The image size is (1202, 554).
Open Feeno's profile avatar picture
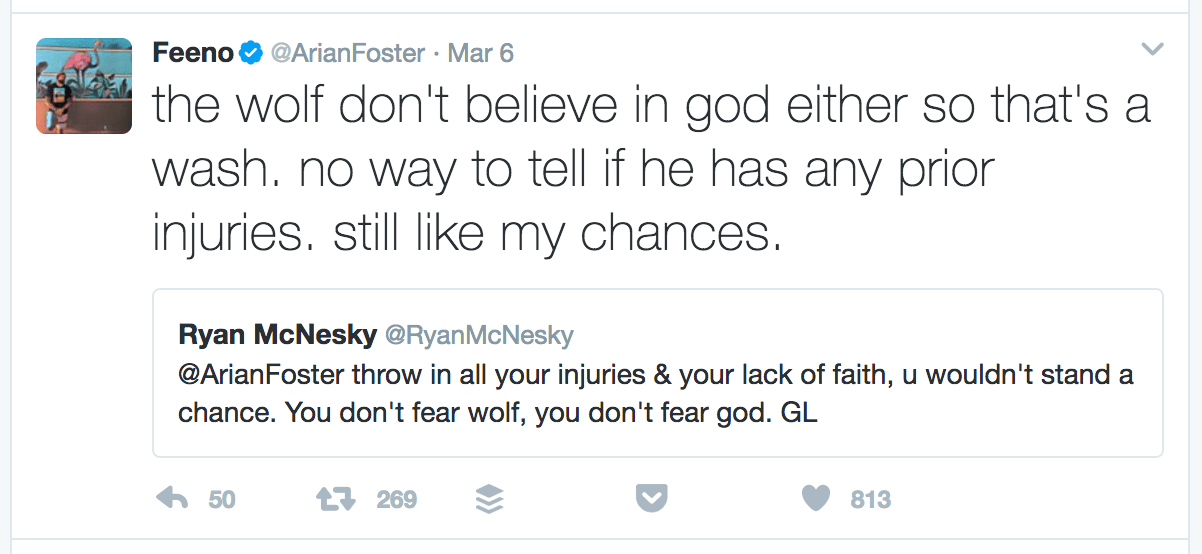84,86
